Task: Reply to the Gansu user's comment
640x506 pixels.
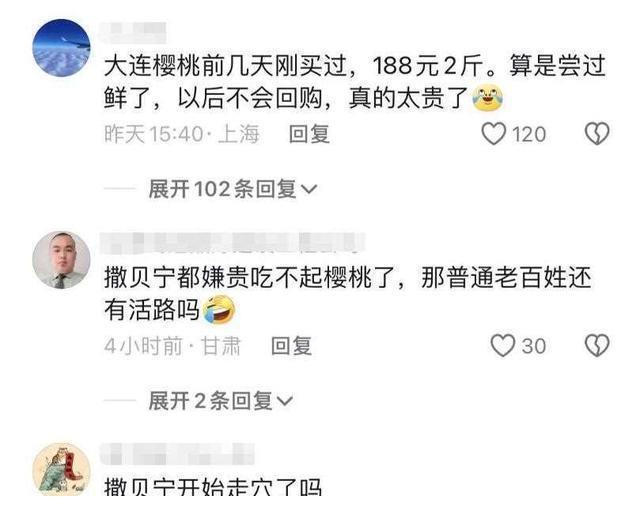Action: [291, 346]
